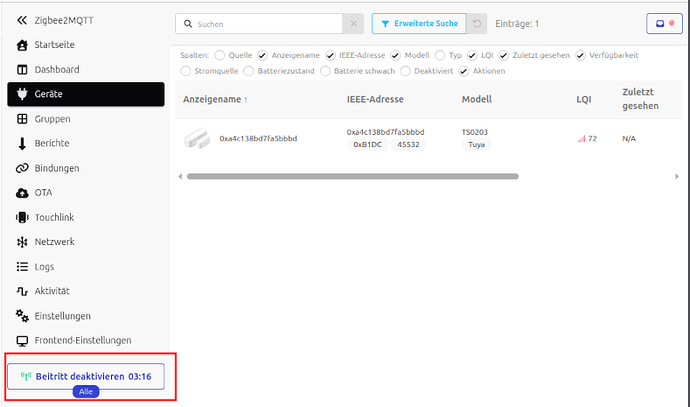Open the Alle target selector under join button
690x407 pixels.
85,392
